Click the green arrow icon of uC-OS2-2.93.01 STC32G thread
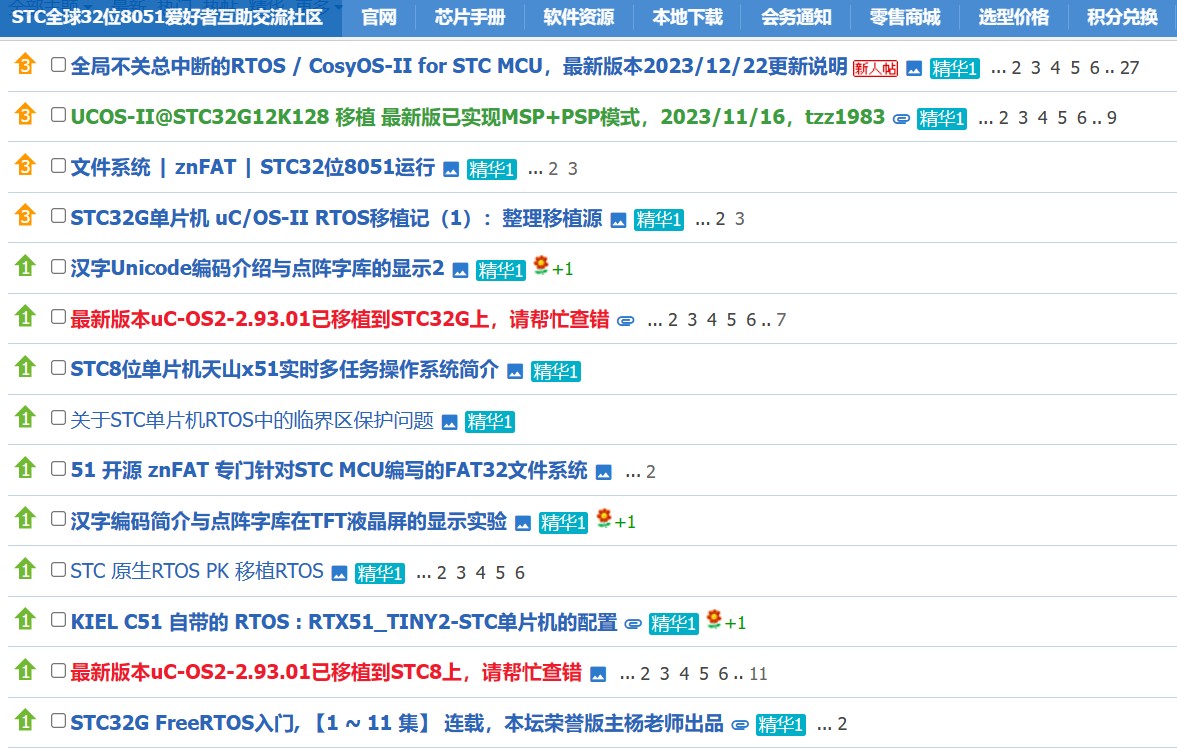The height and width of the screenshot is (748, 1177). pos(26,316)
